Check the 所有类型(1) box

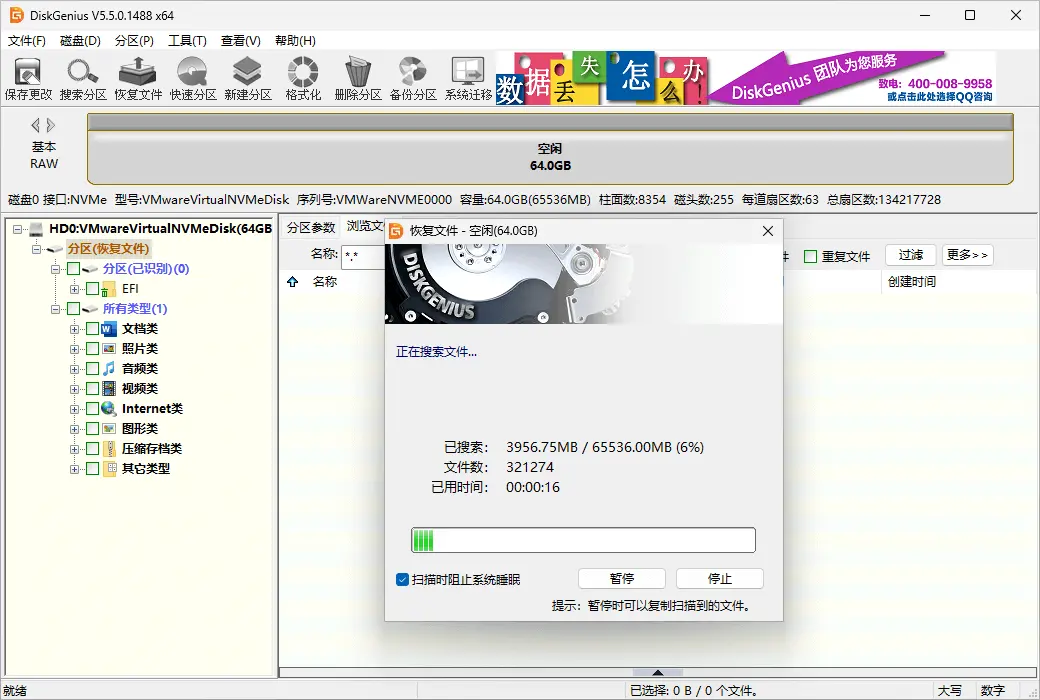74,309
